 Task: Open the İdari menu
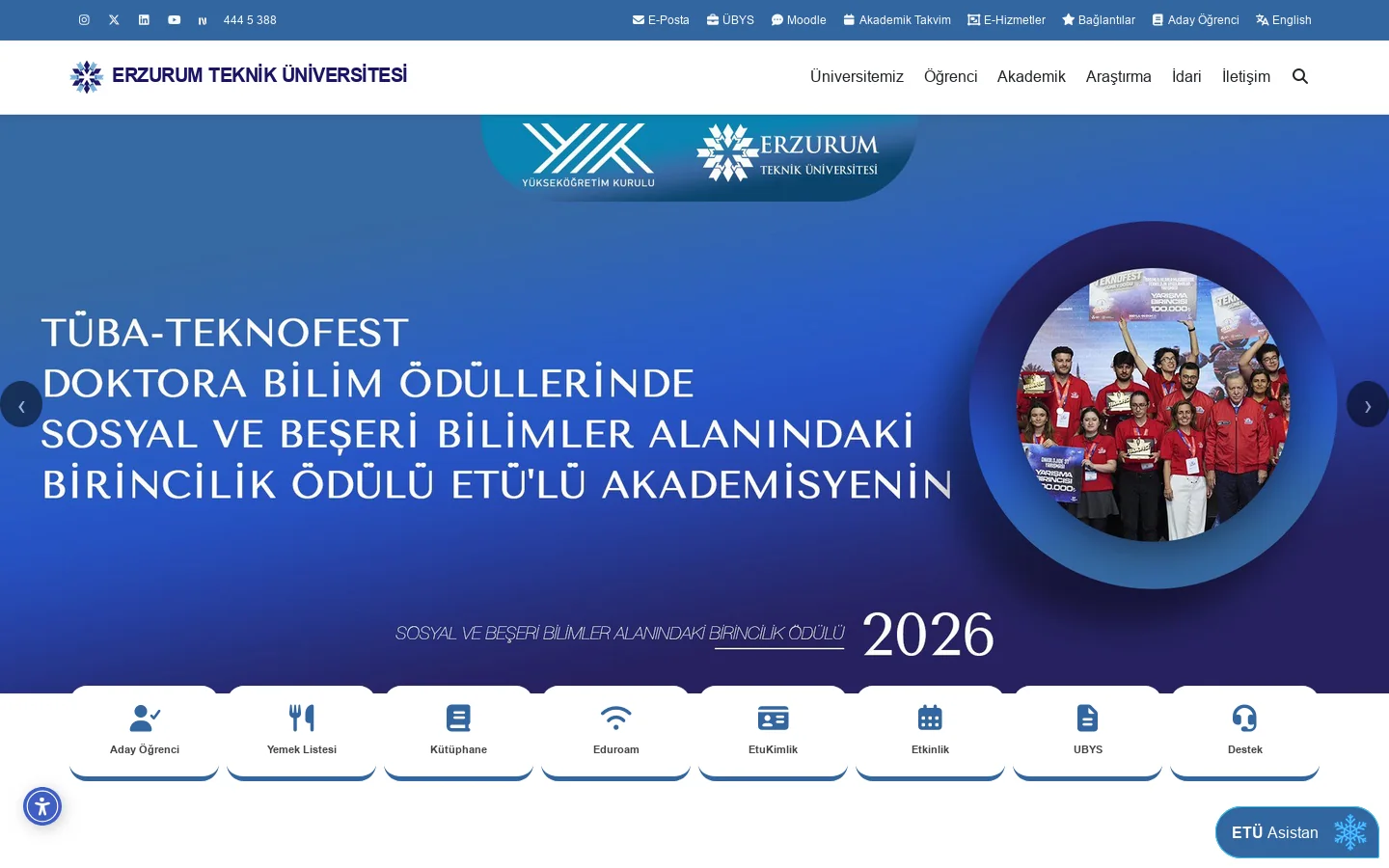pyautogui.click(x=1186, y=77)
